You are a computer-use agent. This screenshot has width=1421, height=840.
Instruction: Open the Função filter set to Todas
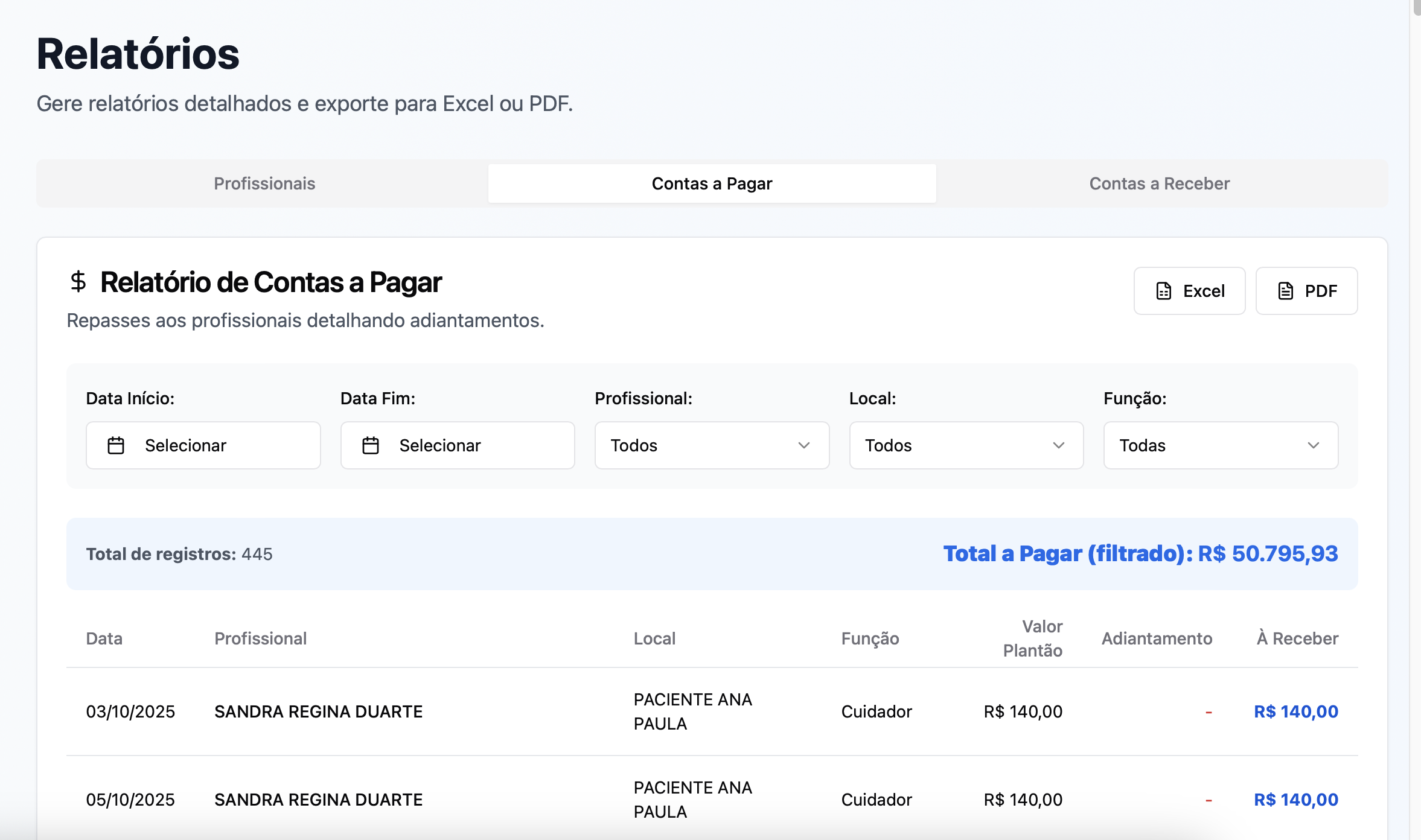[x=1220, y=445]
